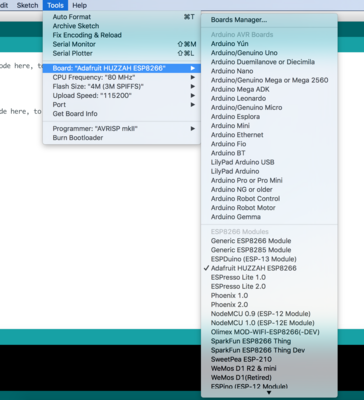Select Arduino Nano board

click(x=269, y=71)
